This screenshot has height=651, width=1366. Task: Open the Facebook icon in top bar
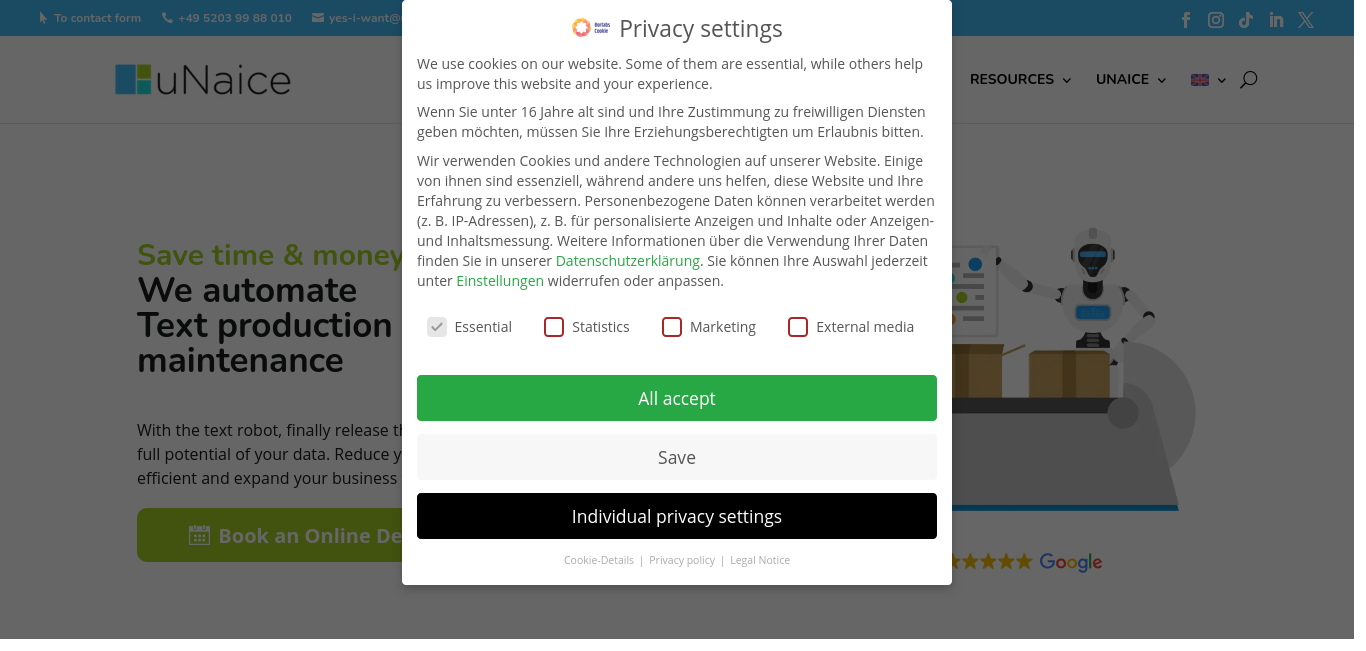click(1186, 19)
